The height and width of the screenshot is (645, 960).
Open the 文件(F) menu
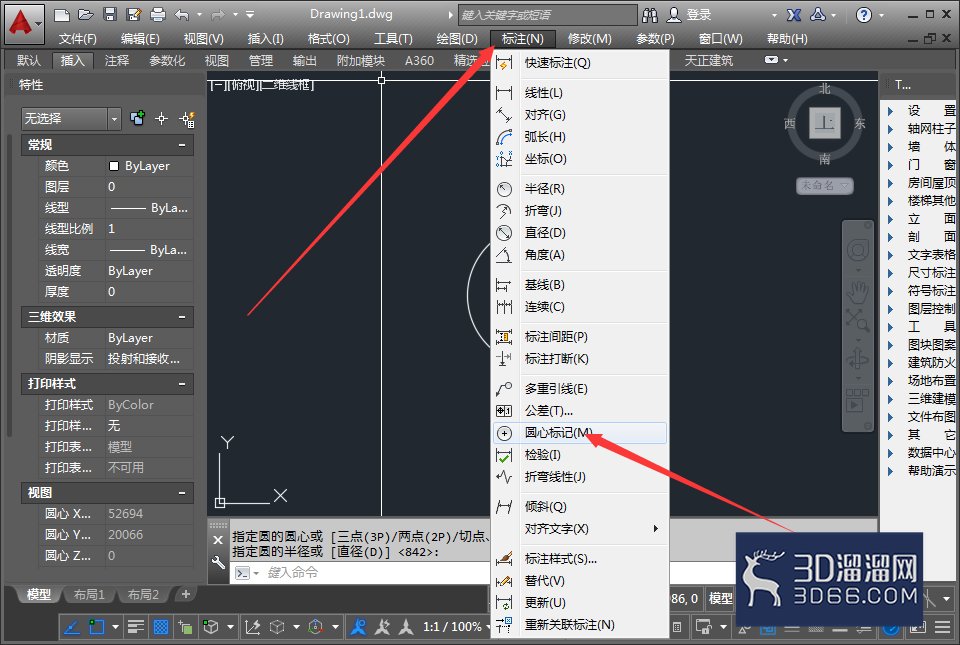pos(78,39)
